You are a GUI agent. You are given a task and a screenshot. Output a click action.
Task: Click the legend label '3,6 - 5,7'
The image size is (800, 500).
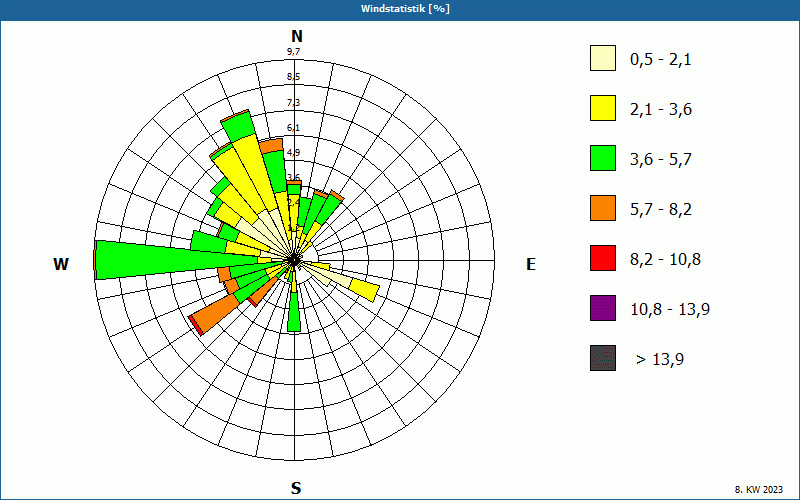click(x=661, y=160)
